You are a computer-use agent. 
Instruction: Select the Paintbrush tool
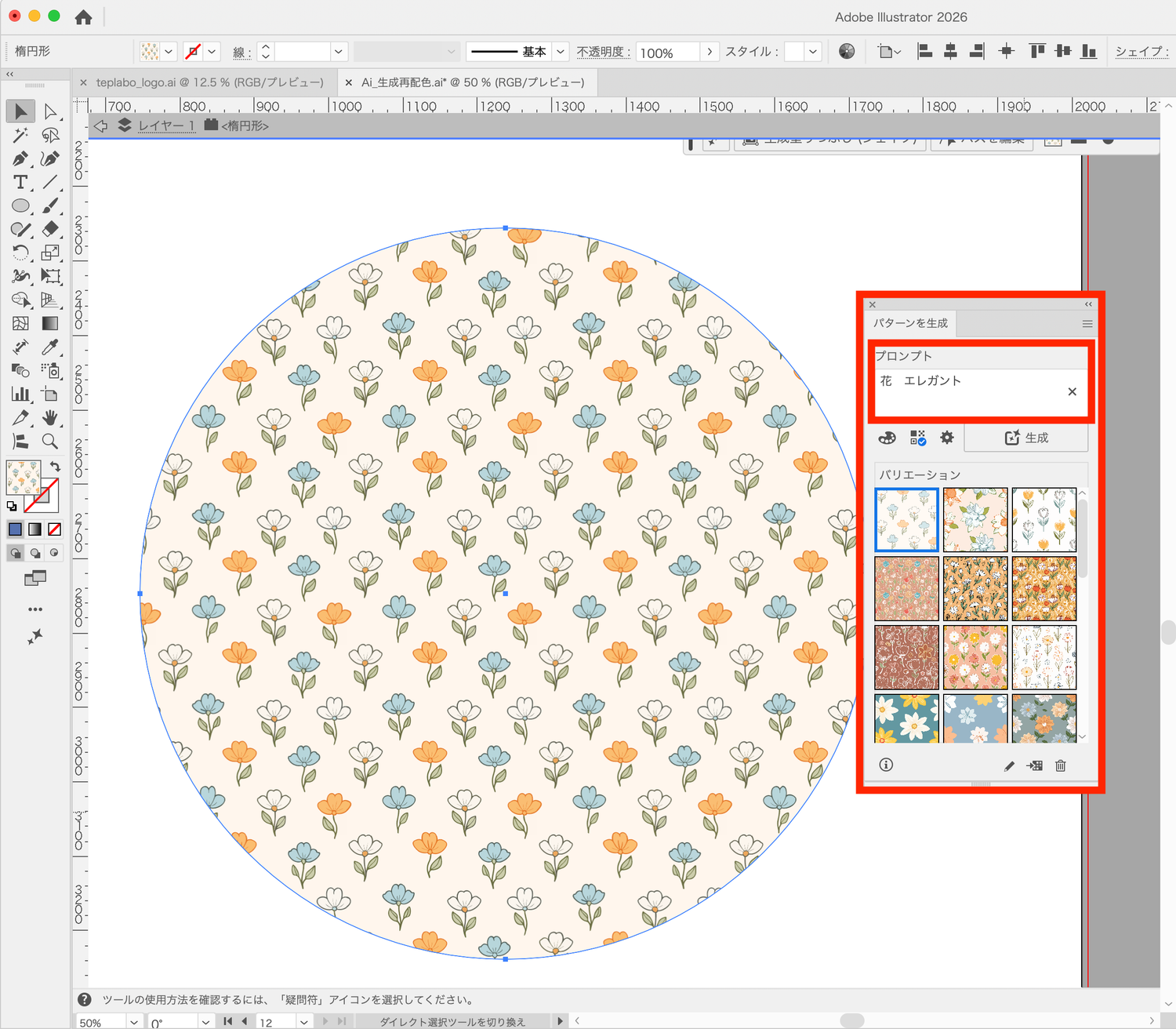coord(50,205)
